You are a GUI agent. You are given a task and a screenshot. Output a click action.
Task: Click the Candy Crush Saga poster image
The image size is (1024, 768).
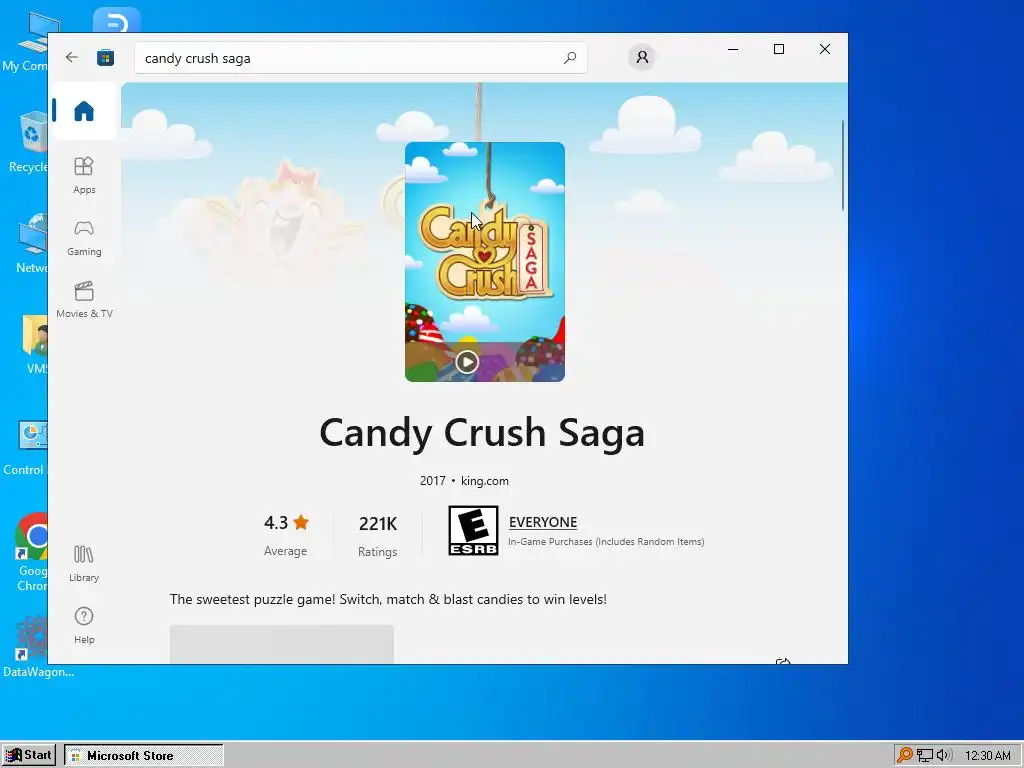tap(485, 261)
